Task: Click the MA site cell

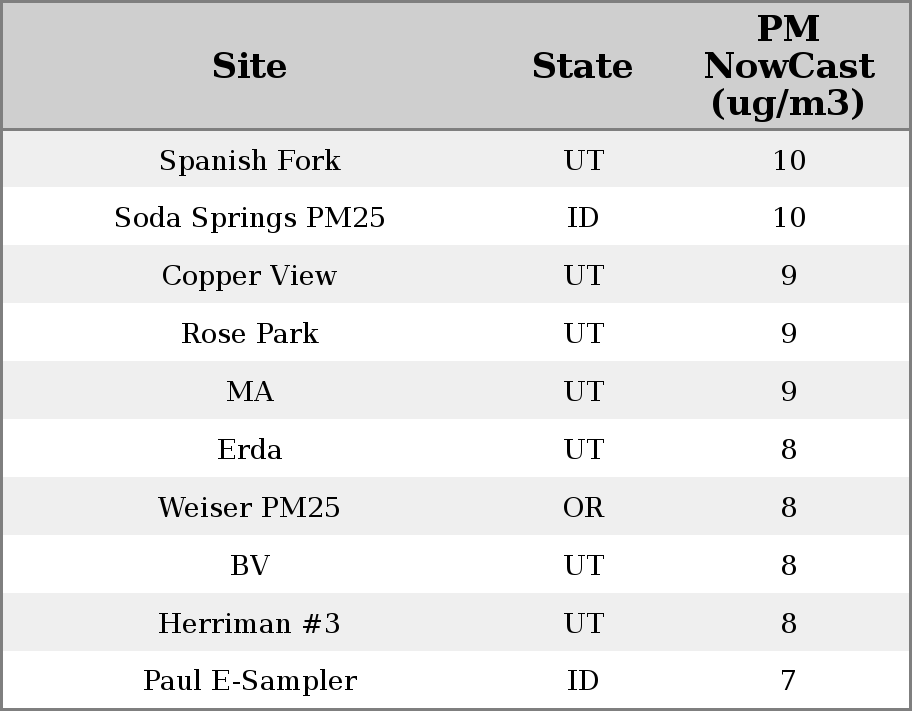Action: click(249, 392)
